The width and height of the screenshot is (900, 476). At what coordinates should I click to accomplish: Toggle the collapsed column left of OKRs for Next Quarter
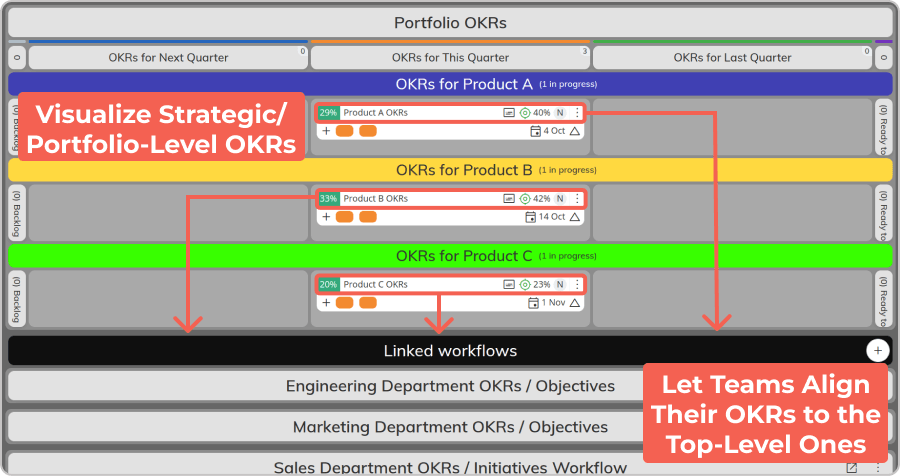click(x=17, y=57)
